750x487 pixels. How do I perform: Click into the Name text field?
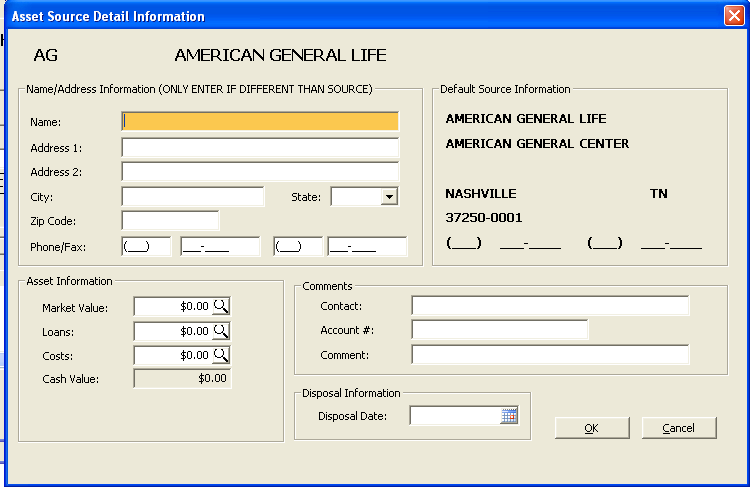pos(260,121)
